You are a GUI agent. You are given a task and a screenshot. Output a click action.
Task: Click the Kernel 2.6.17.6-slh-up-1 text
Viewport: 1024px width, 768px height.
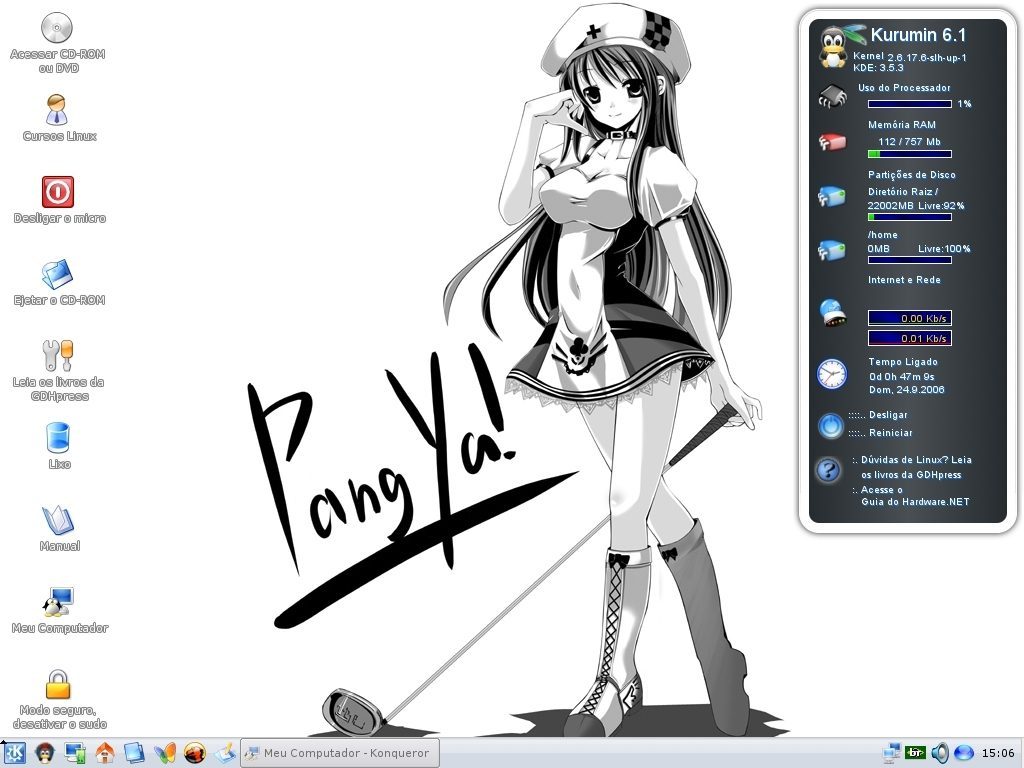(x=910, y=57)
